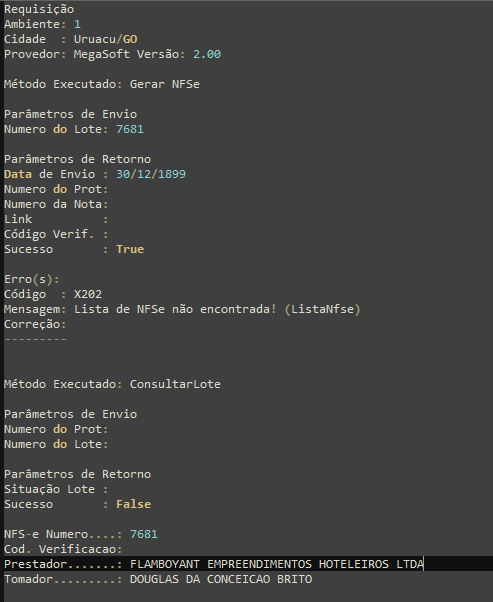Click the Sucesso False value
The height and width of the screenshot is (602, 493).
point(134,504)
